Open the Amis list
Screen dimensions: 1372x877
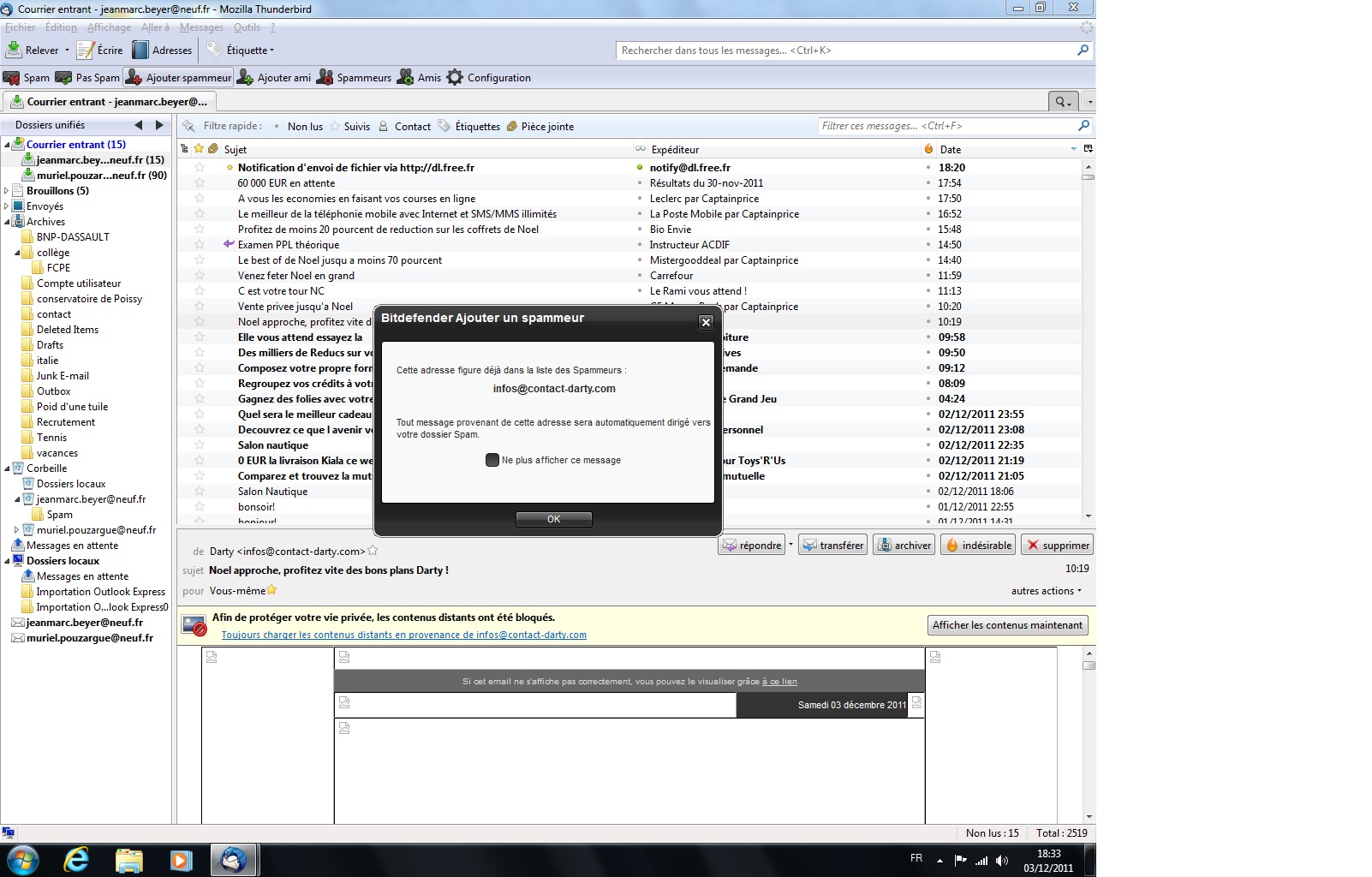(419, 78)
